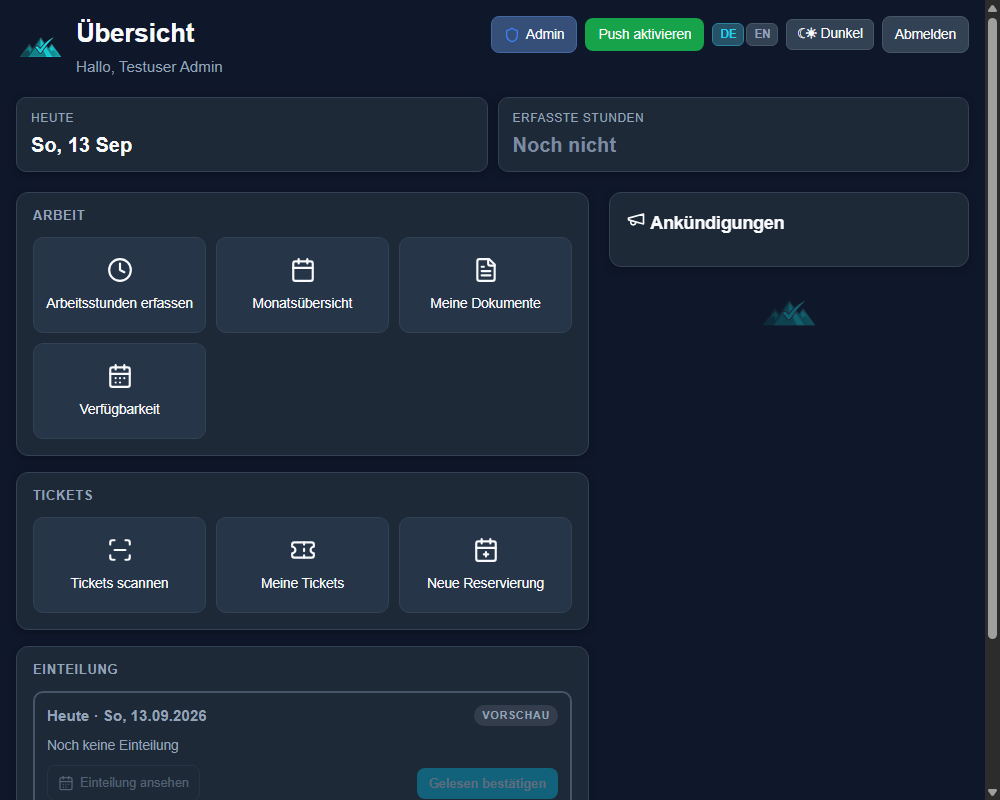The height and width of the screenshot is (800, 1000).
Task: Click the clock icon for Arbeitsstunden erfassen
Action: (x=120, y=270)
